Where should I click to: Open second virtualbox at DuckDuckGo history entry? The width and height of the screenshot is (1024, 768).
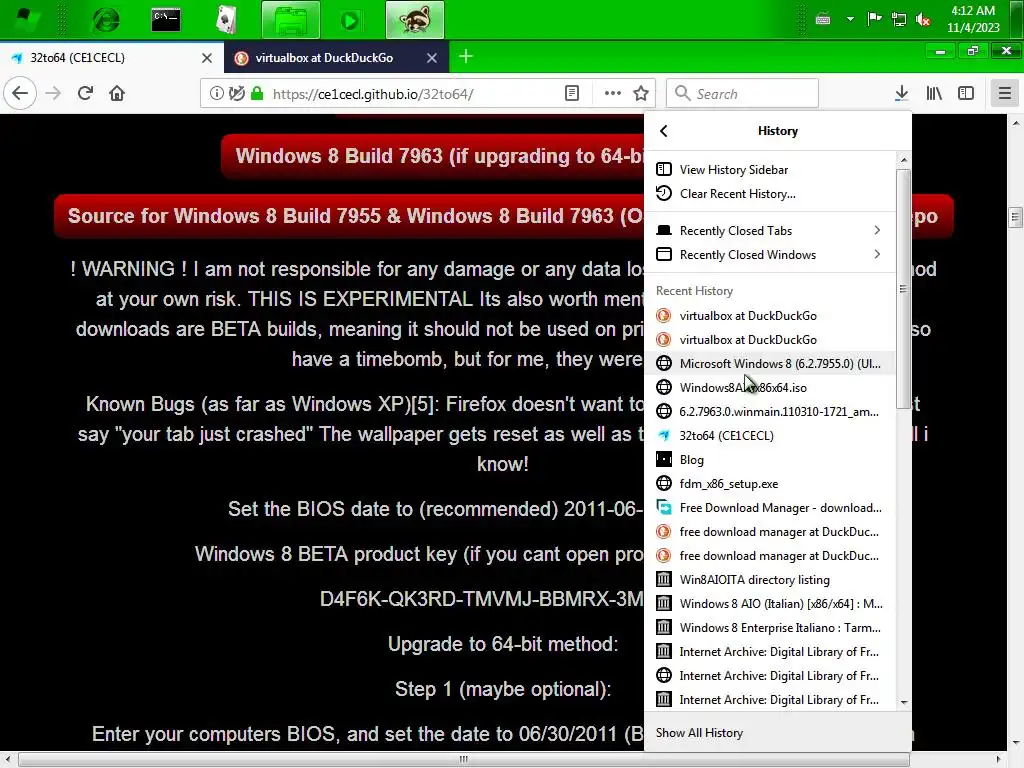pos(769,340)
